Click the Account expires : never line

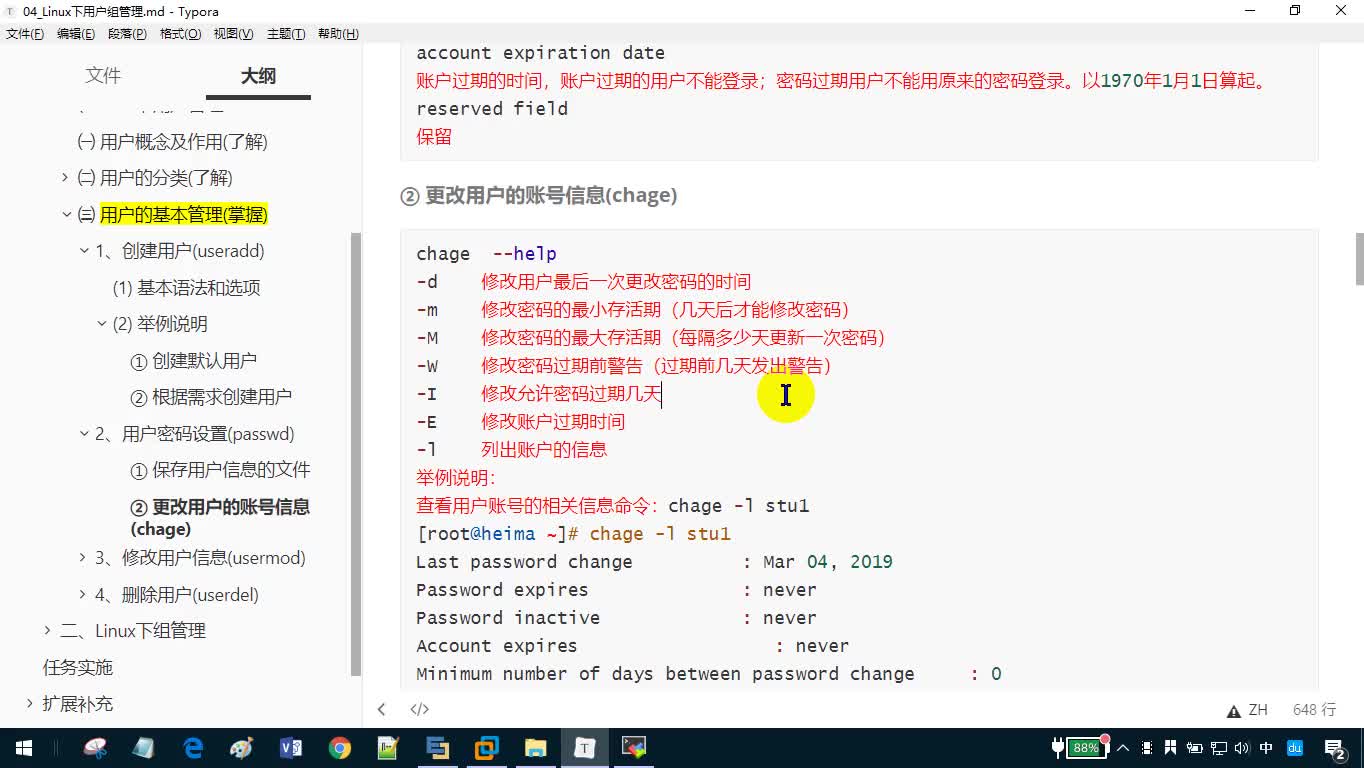632,646
